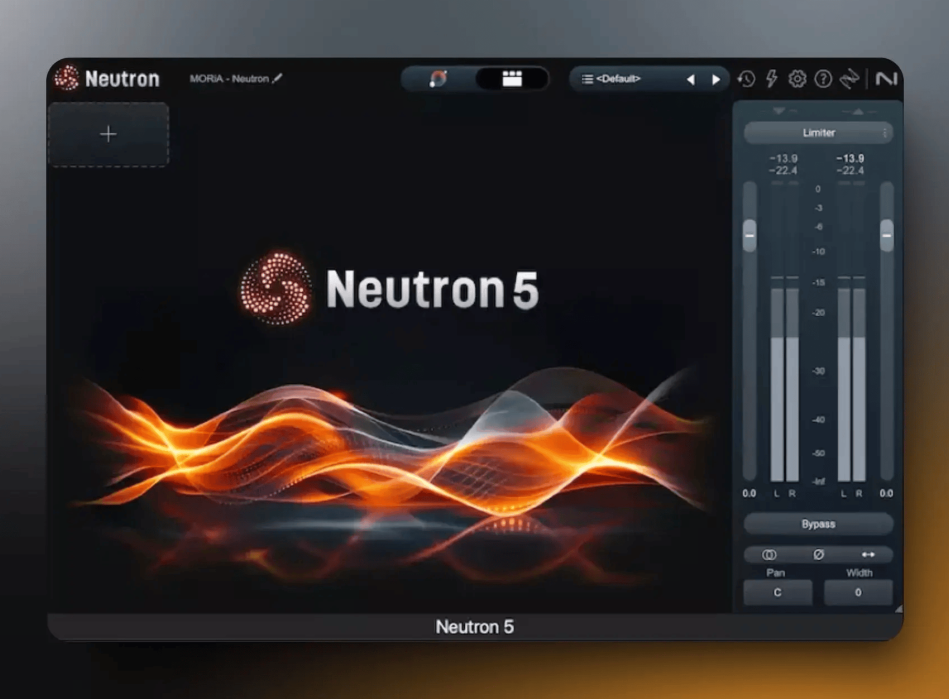Reset input peak reading -13.9
Image resolution: width=949 pixels, height=699 pixels.
783,159
